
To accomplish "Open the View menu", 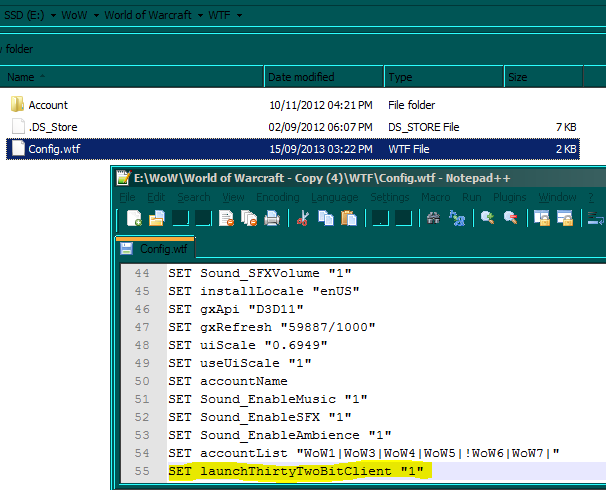I will click(x=233, y=197).
